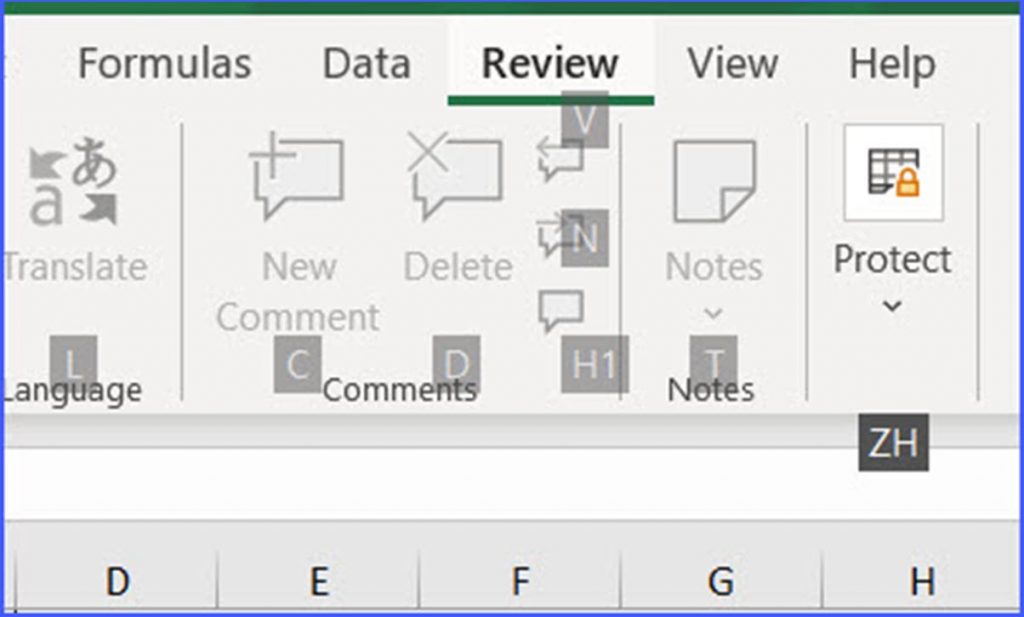Select the Data ribbon tab

[366, 62]
